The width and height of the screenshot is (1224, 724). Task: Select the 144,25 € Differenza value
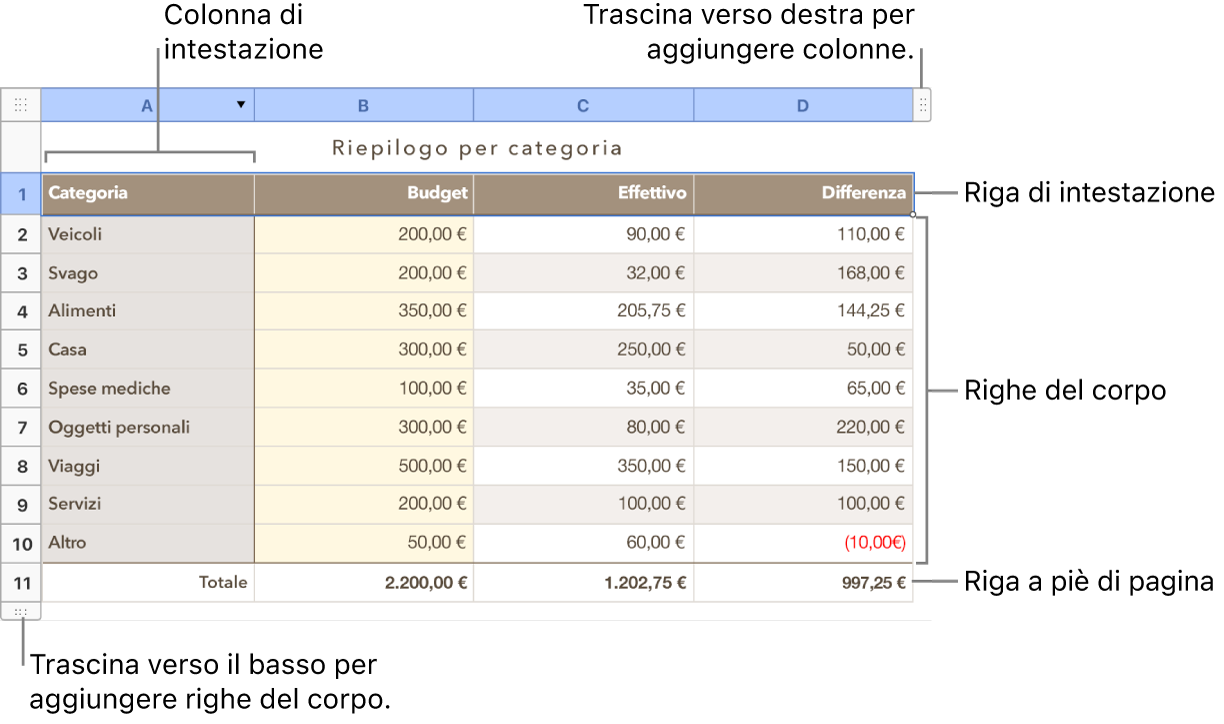coord(803,312)
